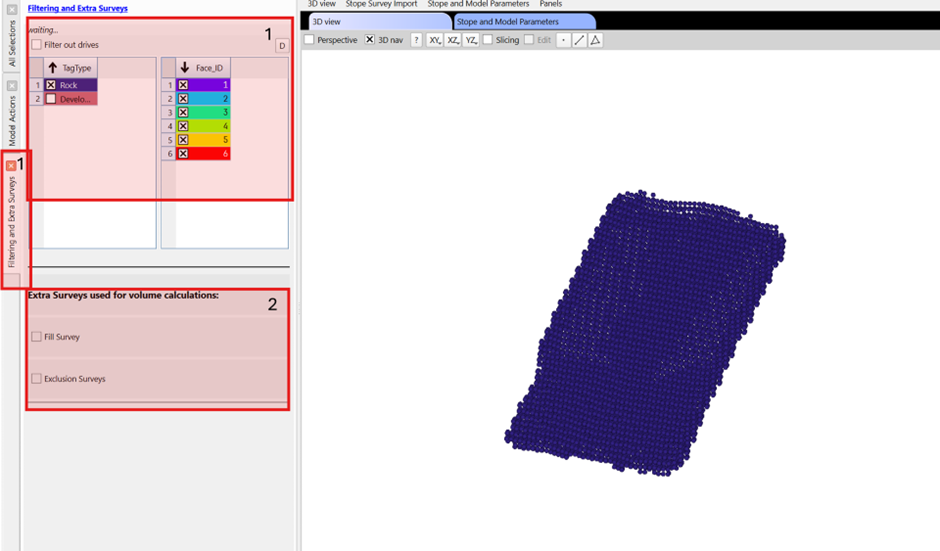This screenshot has height=551, width=940.
Task: Toggle the Perspective checkbox
Action: coord(309,40)
